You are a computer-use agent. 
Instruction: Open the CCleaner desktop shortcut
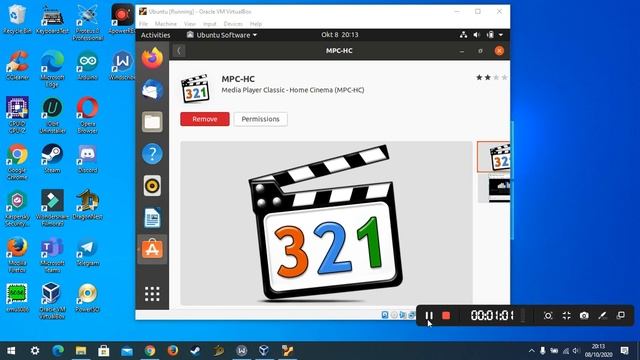click(17, 65)
